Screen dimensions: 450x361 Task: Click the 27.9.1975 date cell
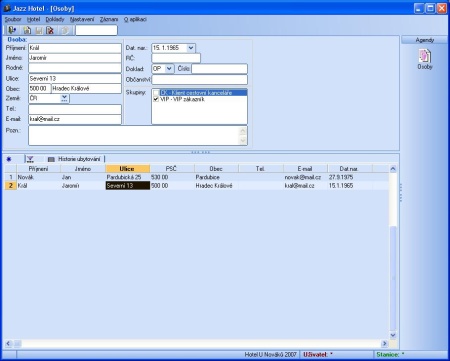click(x=349, y=177)
